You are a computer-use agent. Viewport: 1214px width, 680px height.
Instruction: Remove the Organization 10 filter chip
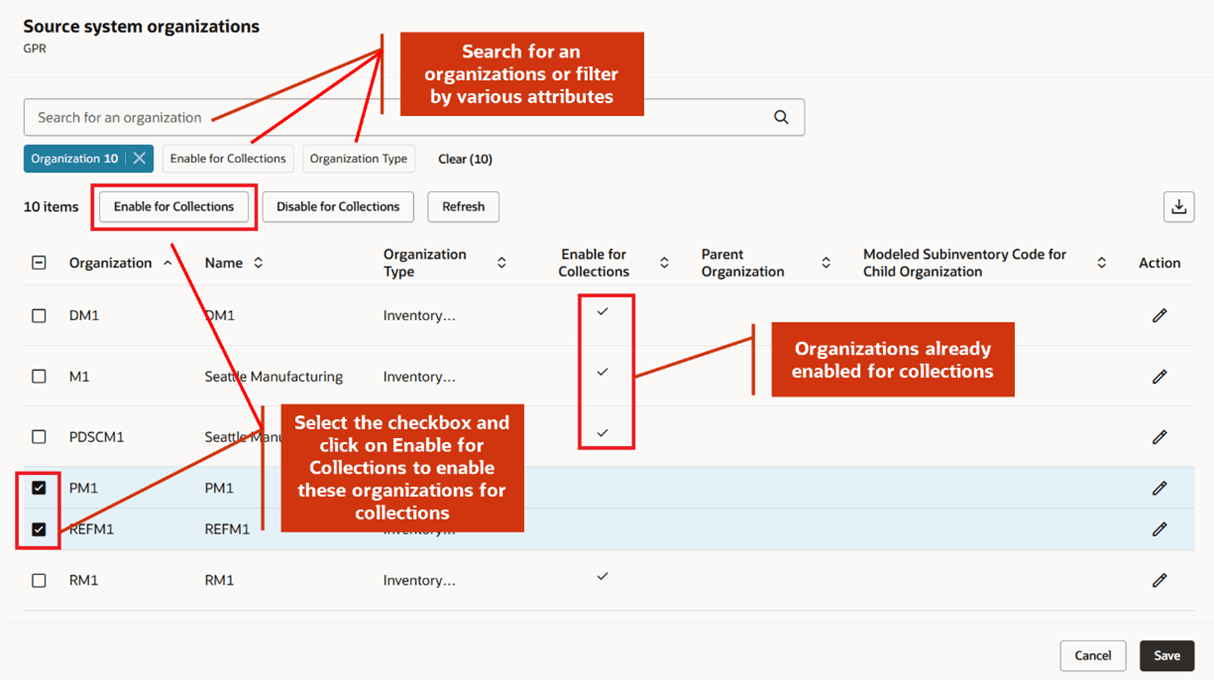[x=138, y=158]
